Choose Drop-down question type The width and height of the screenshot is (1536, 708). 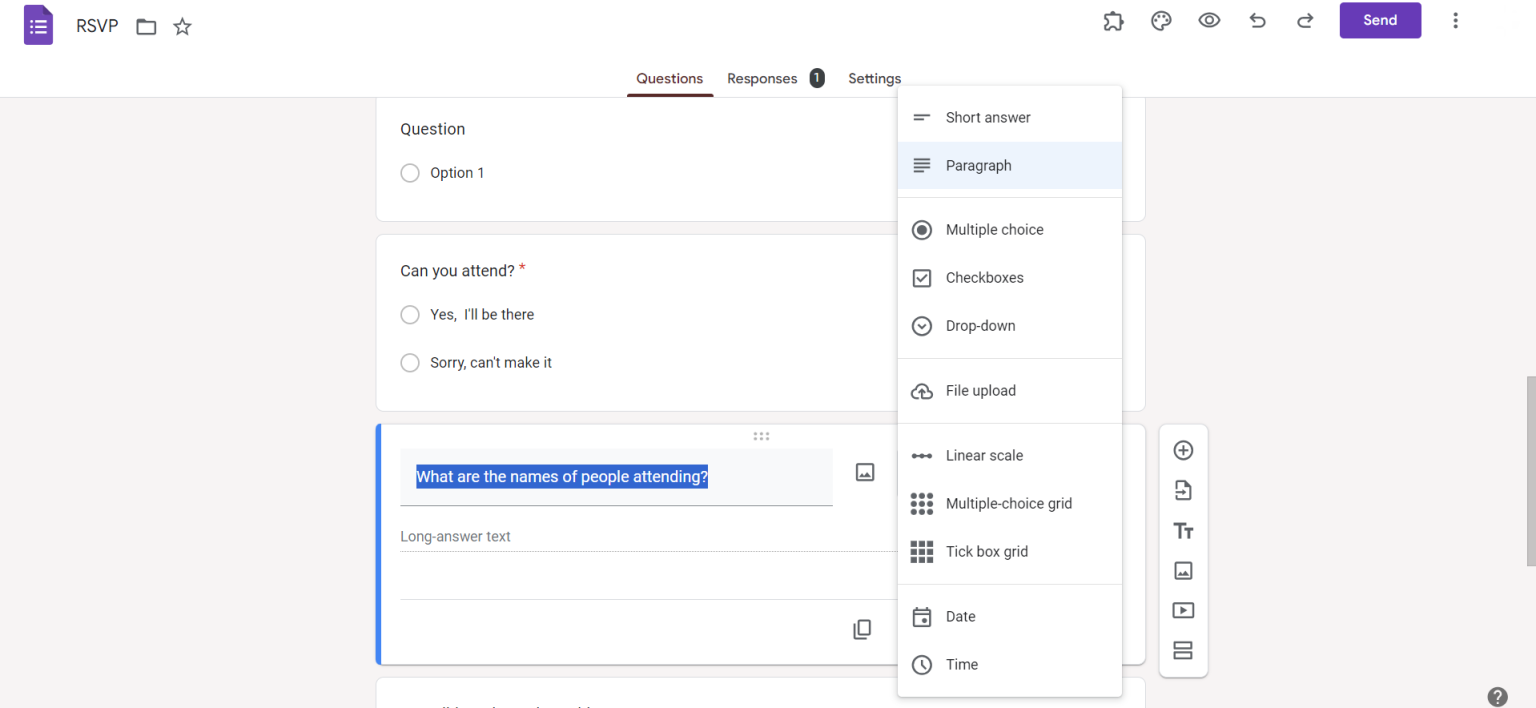pos(1010,326)
